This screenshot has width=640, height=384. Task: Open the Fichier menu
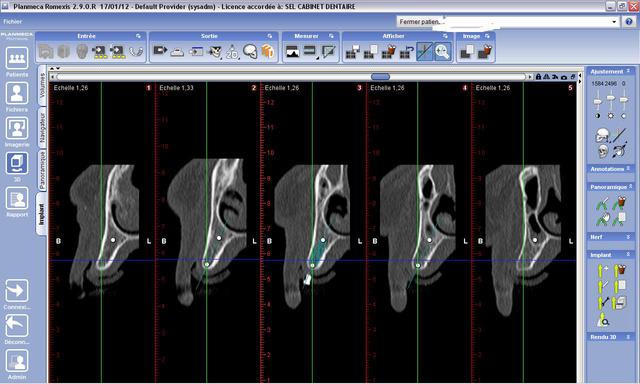point(13,21)
